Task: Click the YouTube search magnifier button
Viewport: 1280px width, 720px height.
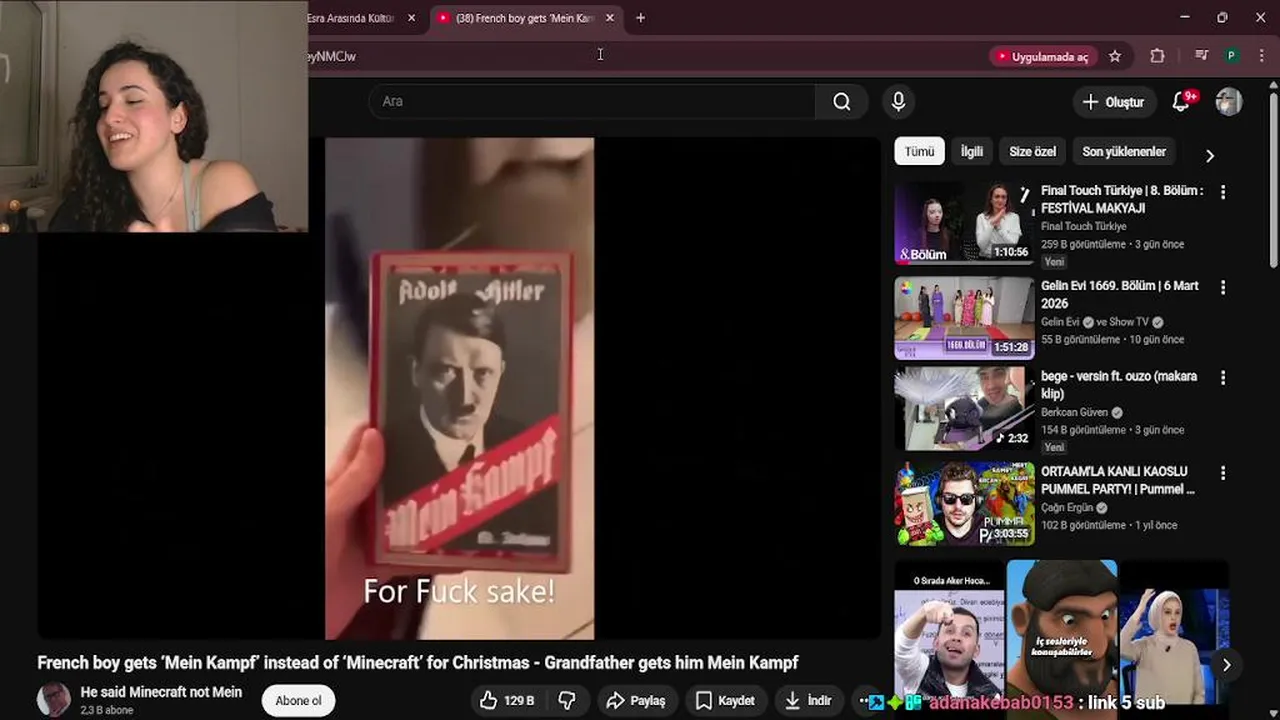Action: tap(842, 101)
